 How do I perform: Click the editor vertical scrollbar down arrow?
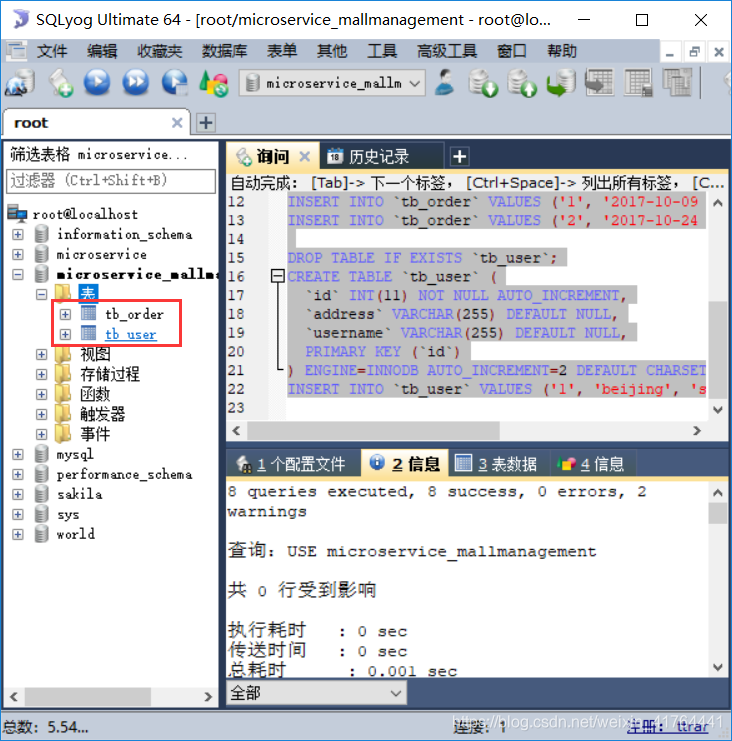(718, 410)
